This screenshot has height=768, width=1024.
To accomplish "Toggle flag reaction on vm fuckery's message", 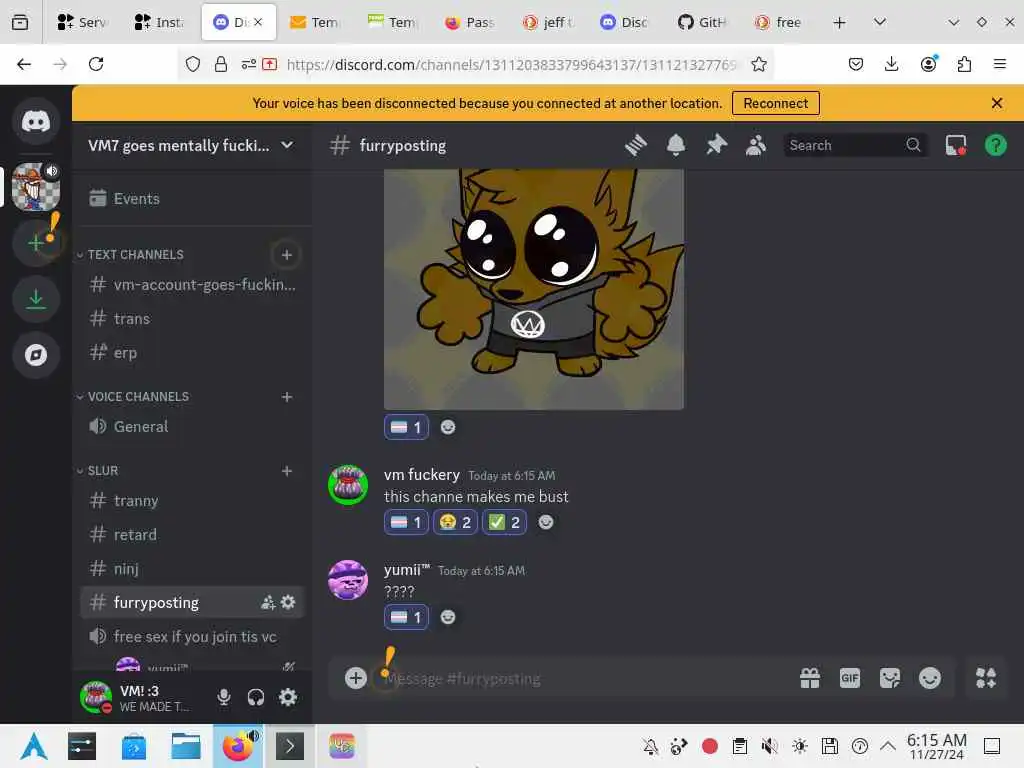I will point(406,522).
